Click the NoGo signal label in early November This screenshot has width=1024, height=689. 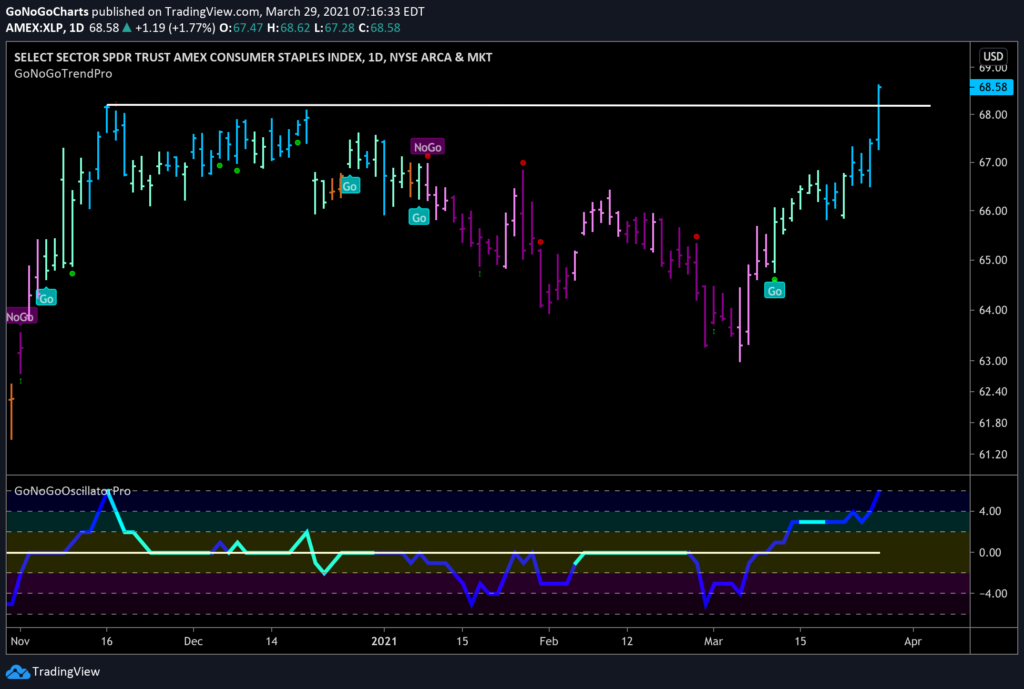coord(21,317)
